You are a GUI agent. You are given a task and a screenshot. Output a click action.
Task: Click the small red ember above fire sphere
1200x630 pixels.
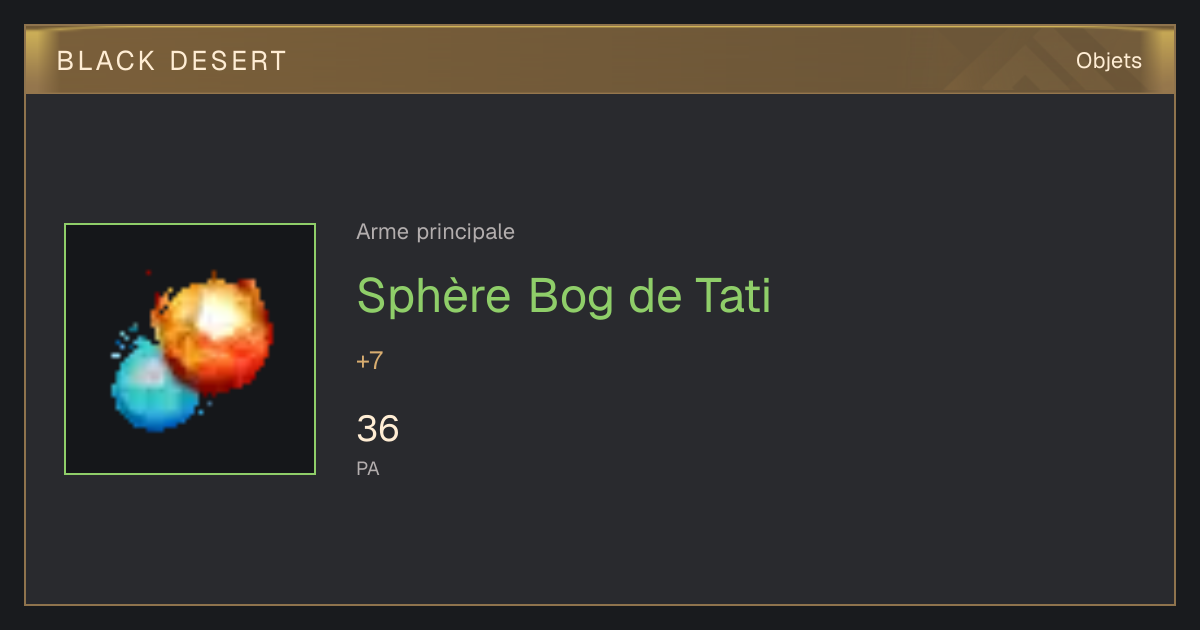point(148,272)
